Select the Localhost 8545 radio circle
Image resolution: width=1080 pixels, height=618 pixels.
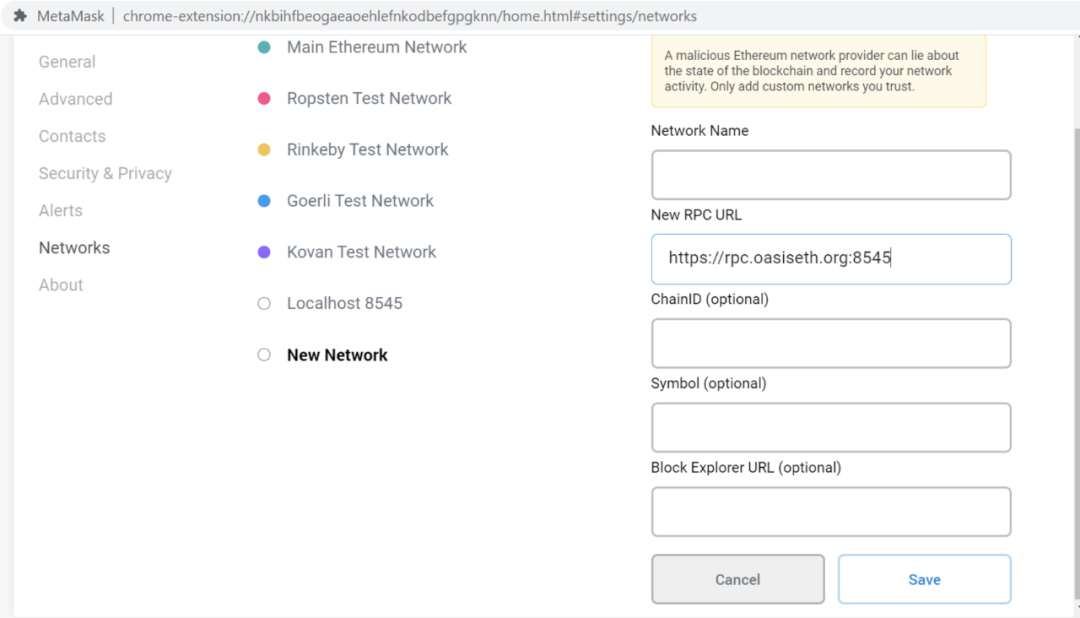(x=264, y=303)
